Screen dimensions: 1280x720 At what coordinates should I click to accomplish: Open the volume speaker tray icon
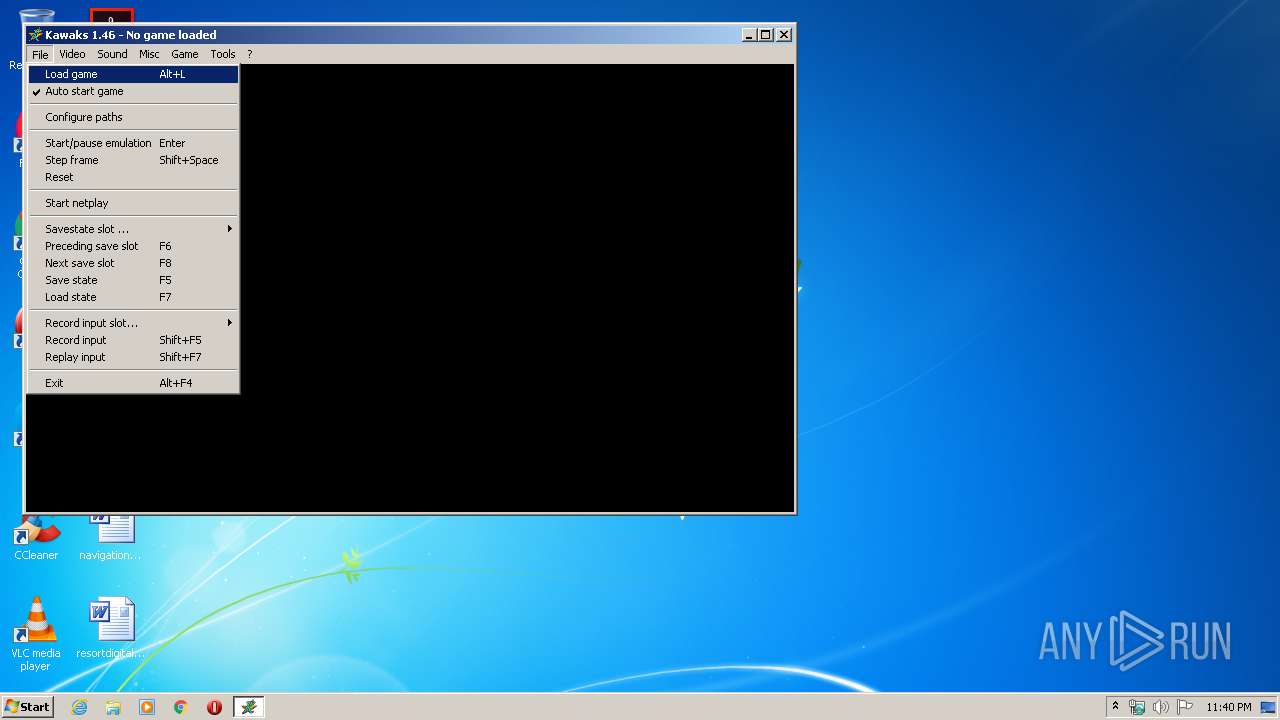click(x=1161, y=707)
